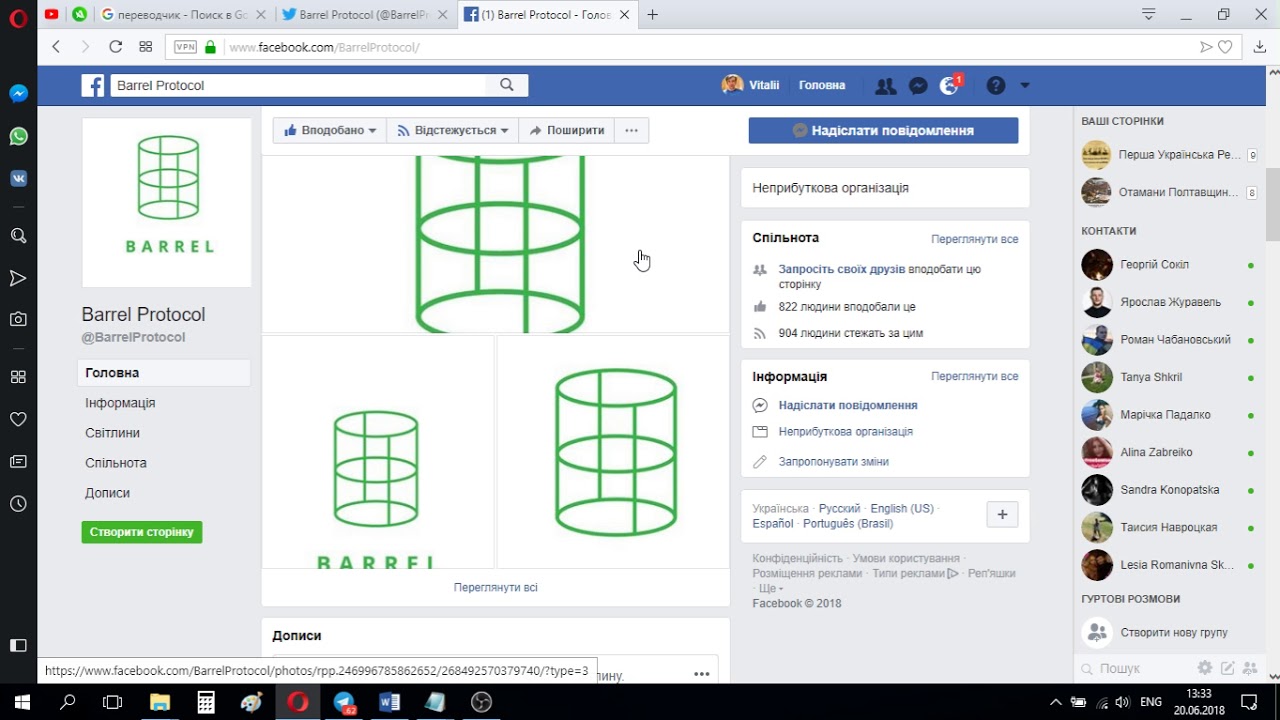The height and width of the screenshot is (720, 1280).
Task: Open downloads icon in browser toolbar
Action: (1259, 47)
